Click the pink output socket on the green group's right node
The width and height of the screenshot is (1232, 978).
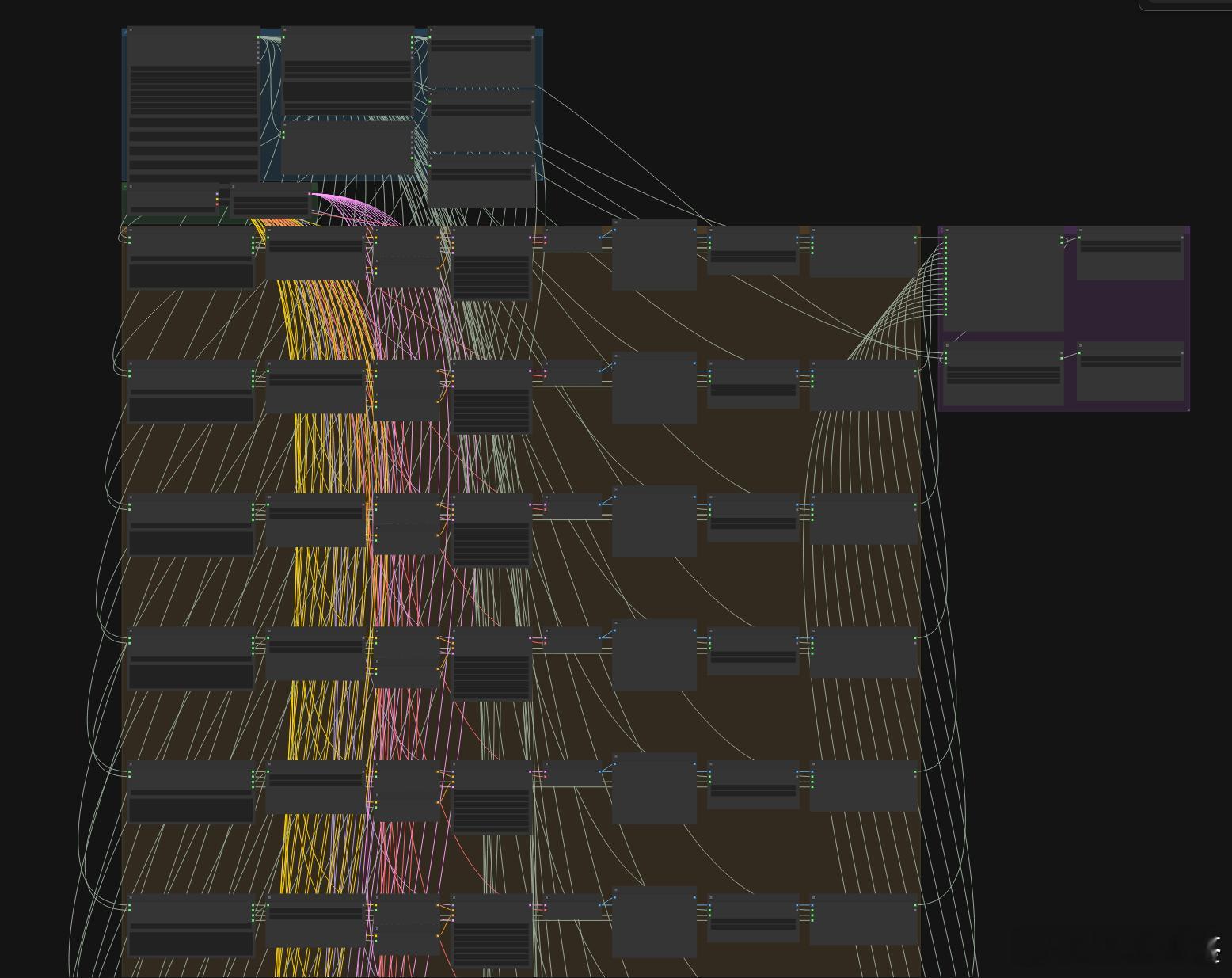[310, 194]
